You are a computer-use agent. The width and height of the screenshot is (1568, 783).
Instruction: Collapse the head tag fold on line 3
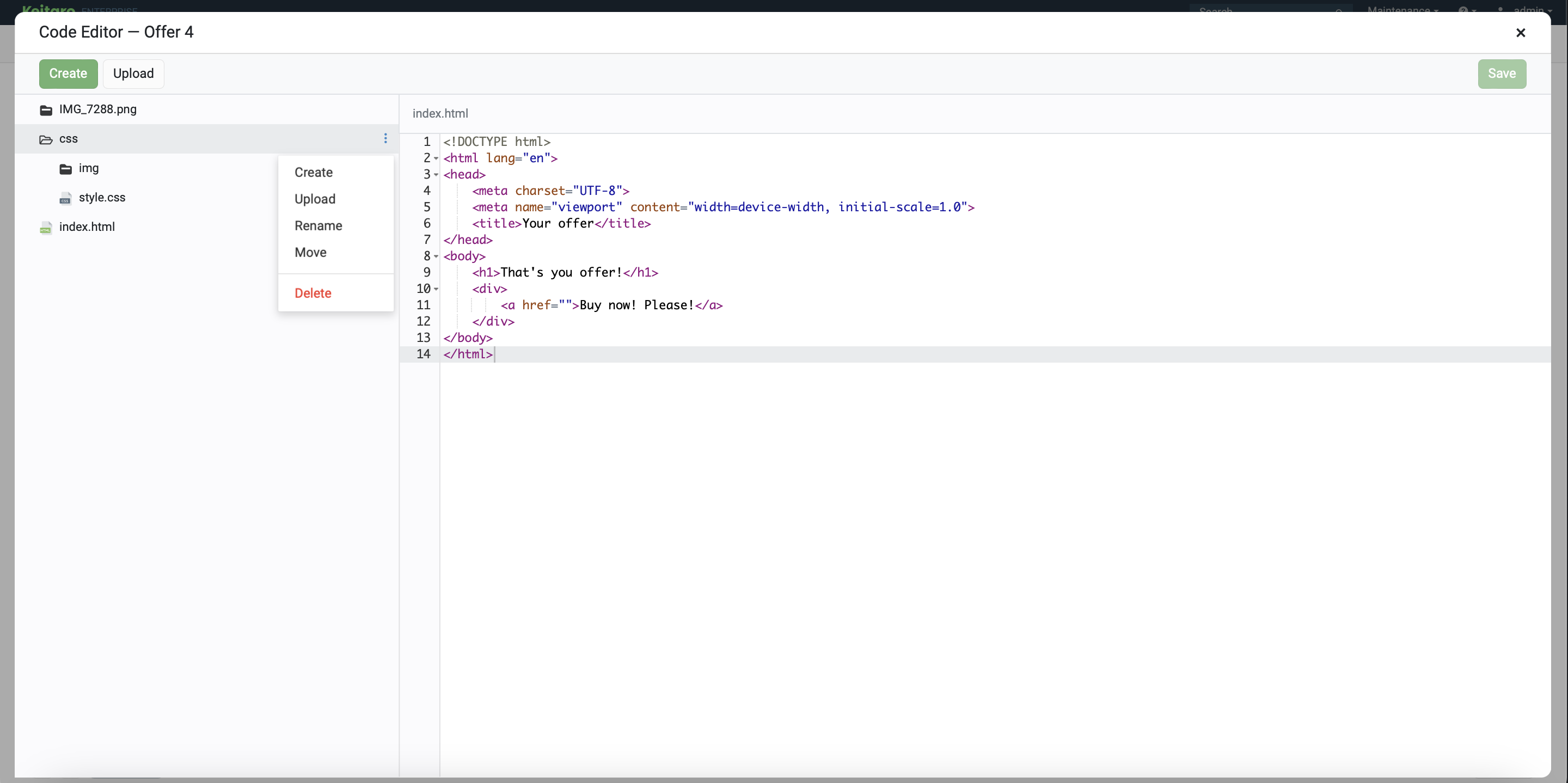(436, 175)
